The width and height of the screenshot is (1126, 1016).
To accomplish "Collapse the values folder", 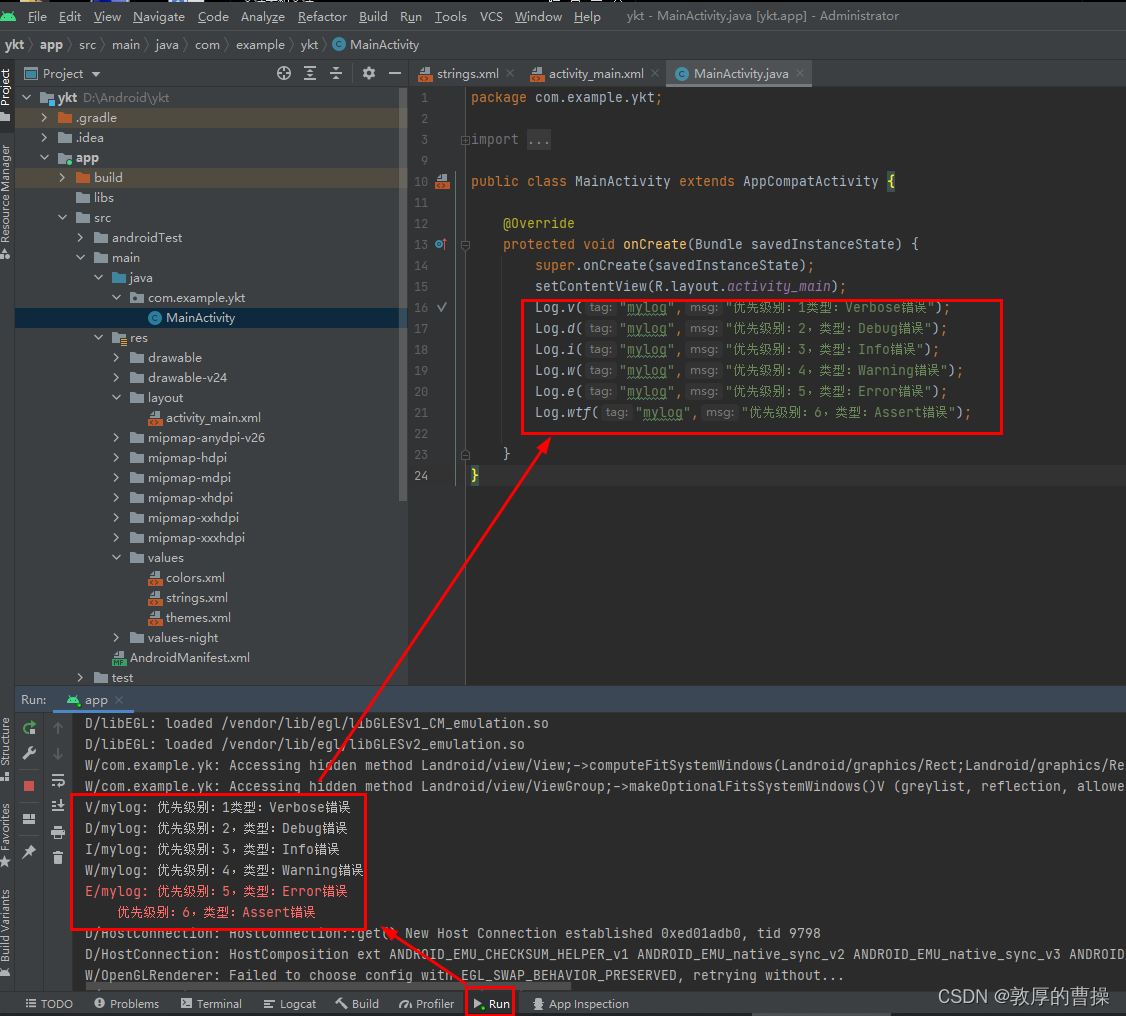I will [x=117, y=557].
